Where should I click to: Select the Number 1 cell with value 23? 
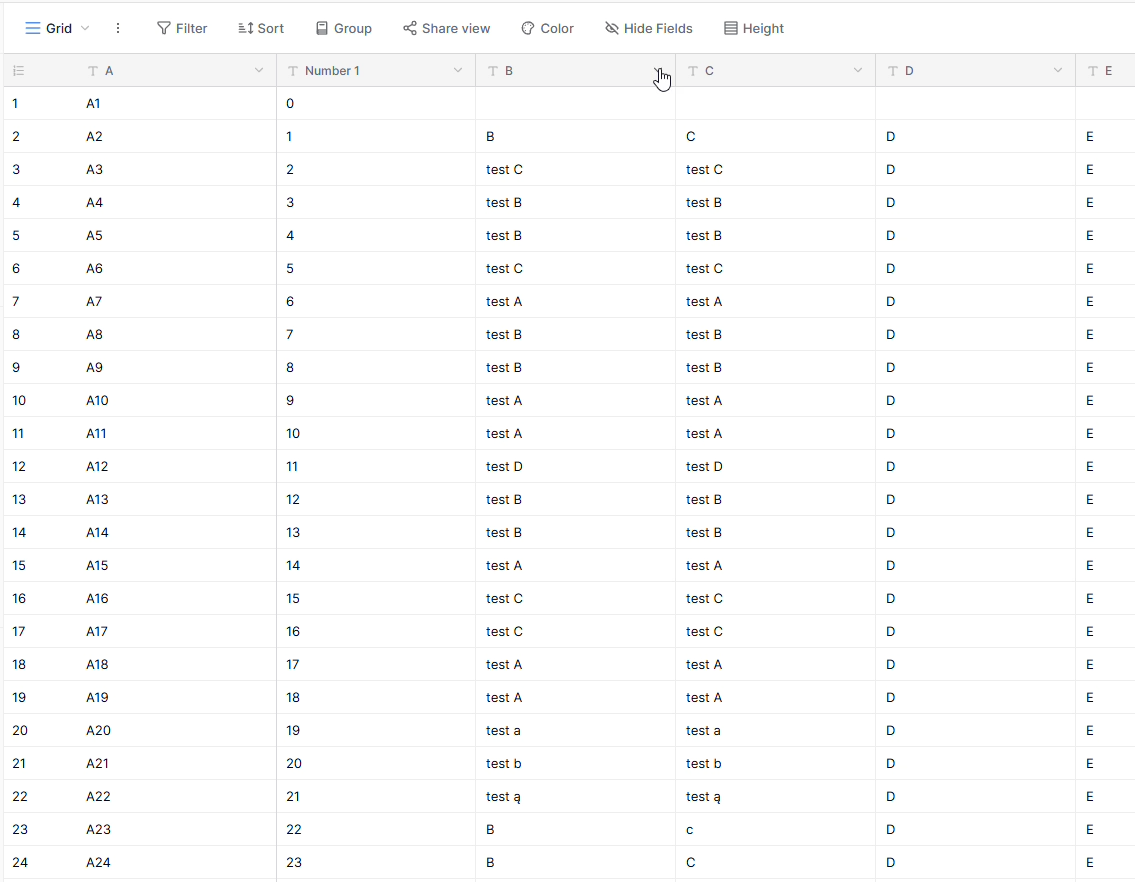(x=376, y=863)
